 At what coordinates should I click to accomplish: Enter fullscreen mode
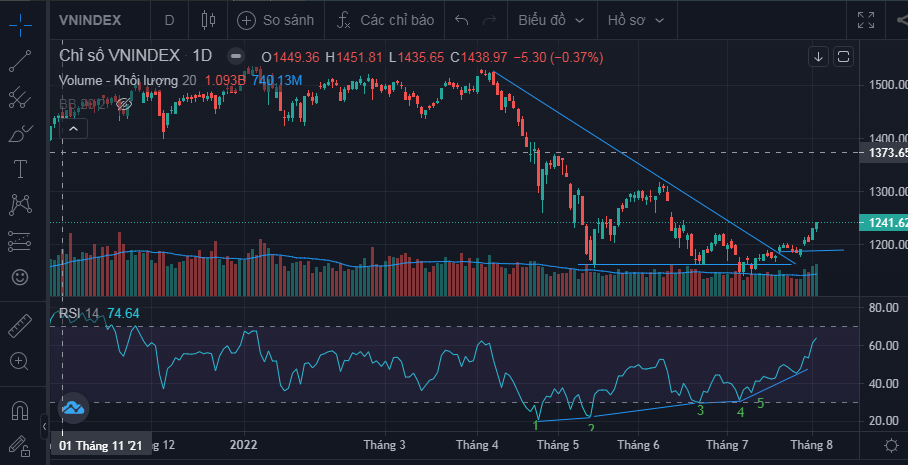(x=866, y=20)
